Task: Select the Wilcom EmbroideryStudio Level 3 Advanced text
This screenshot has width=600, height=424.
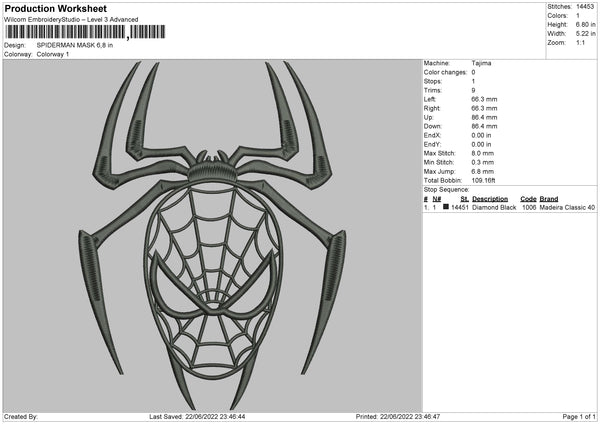Action: click(71, 20)
